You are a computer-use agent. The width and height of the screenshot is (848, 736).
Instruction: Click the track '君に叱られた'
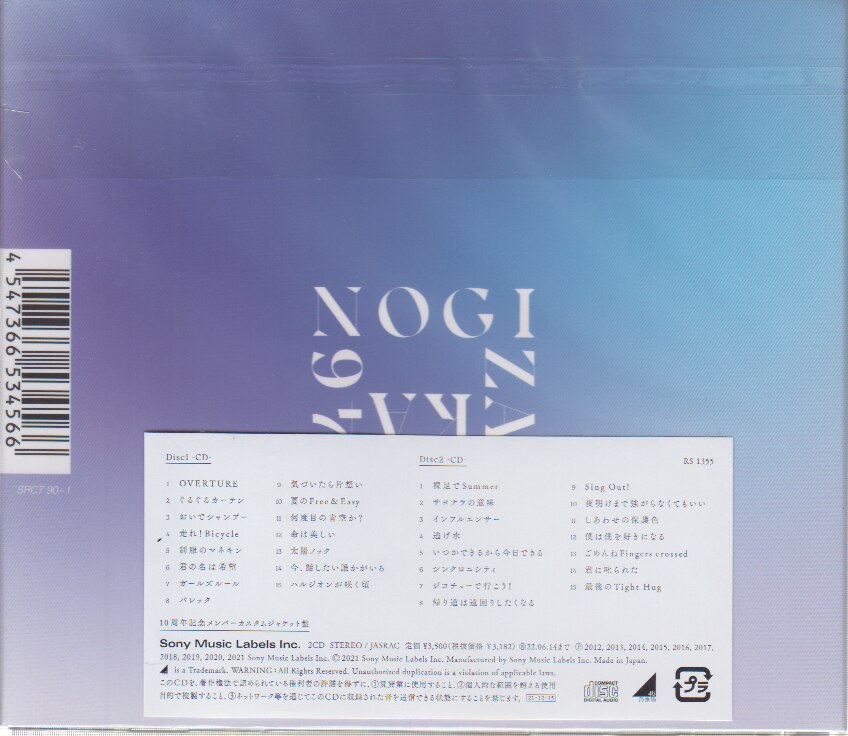(x=612, y=570)
